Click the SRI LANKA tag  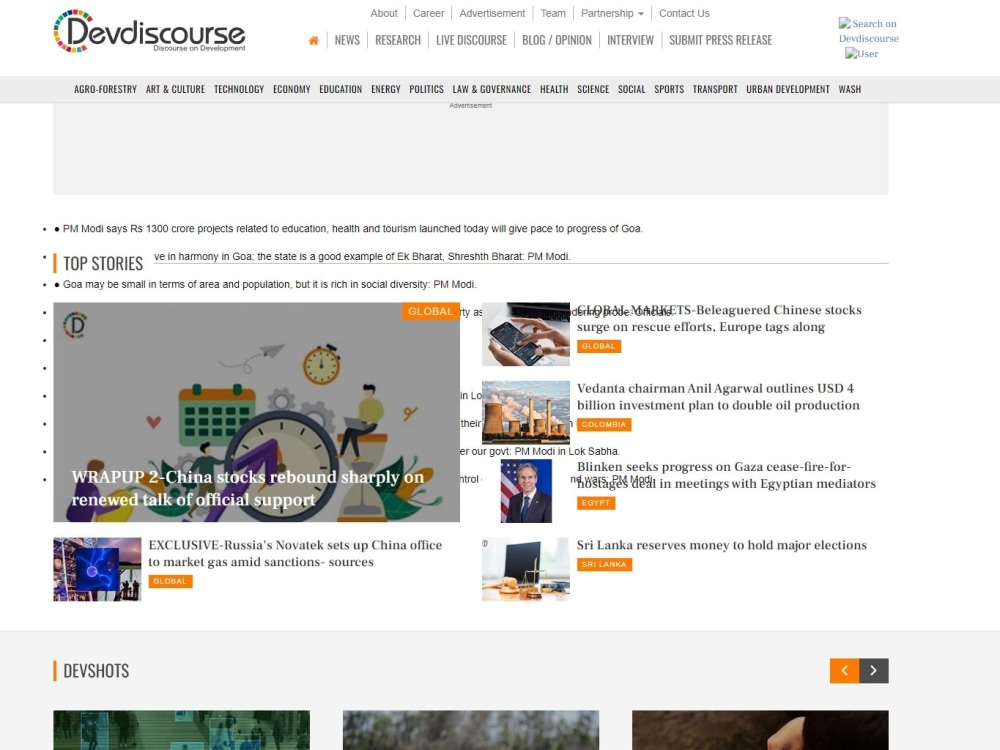tap(604, 564)
